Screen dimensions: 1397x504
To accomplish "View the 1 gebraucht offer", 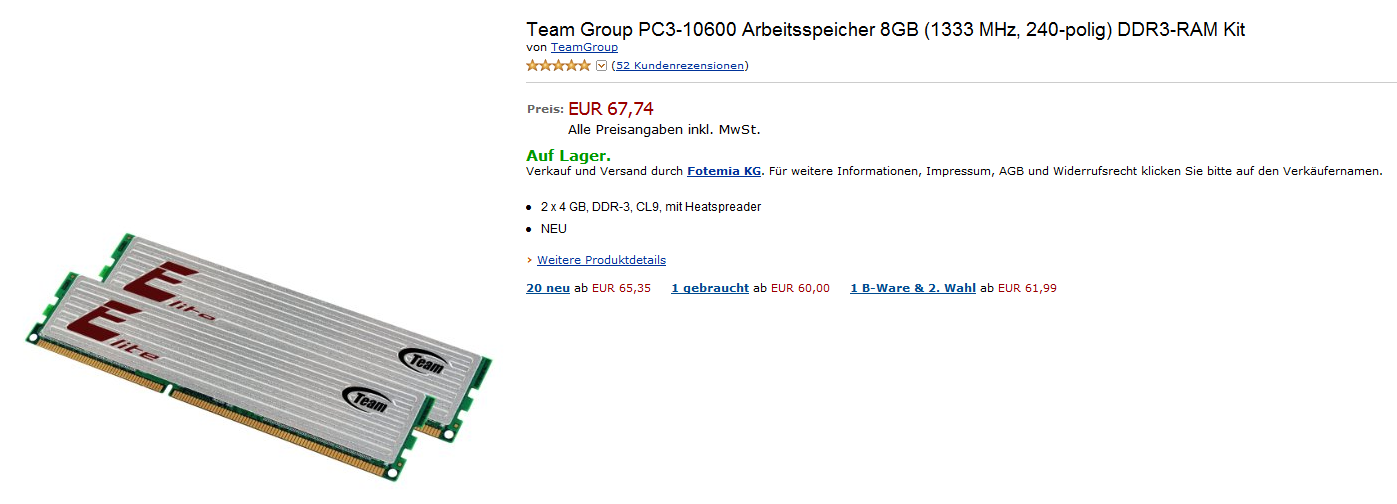I will tap(710, 288).
